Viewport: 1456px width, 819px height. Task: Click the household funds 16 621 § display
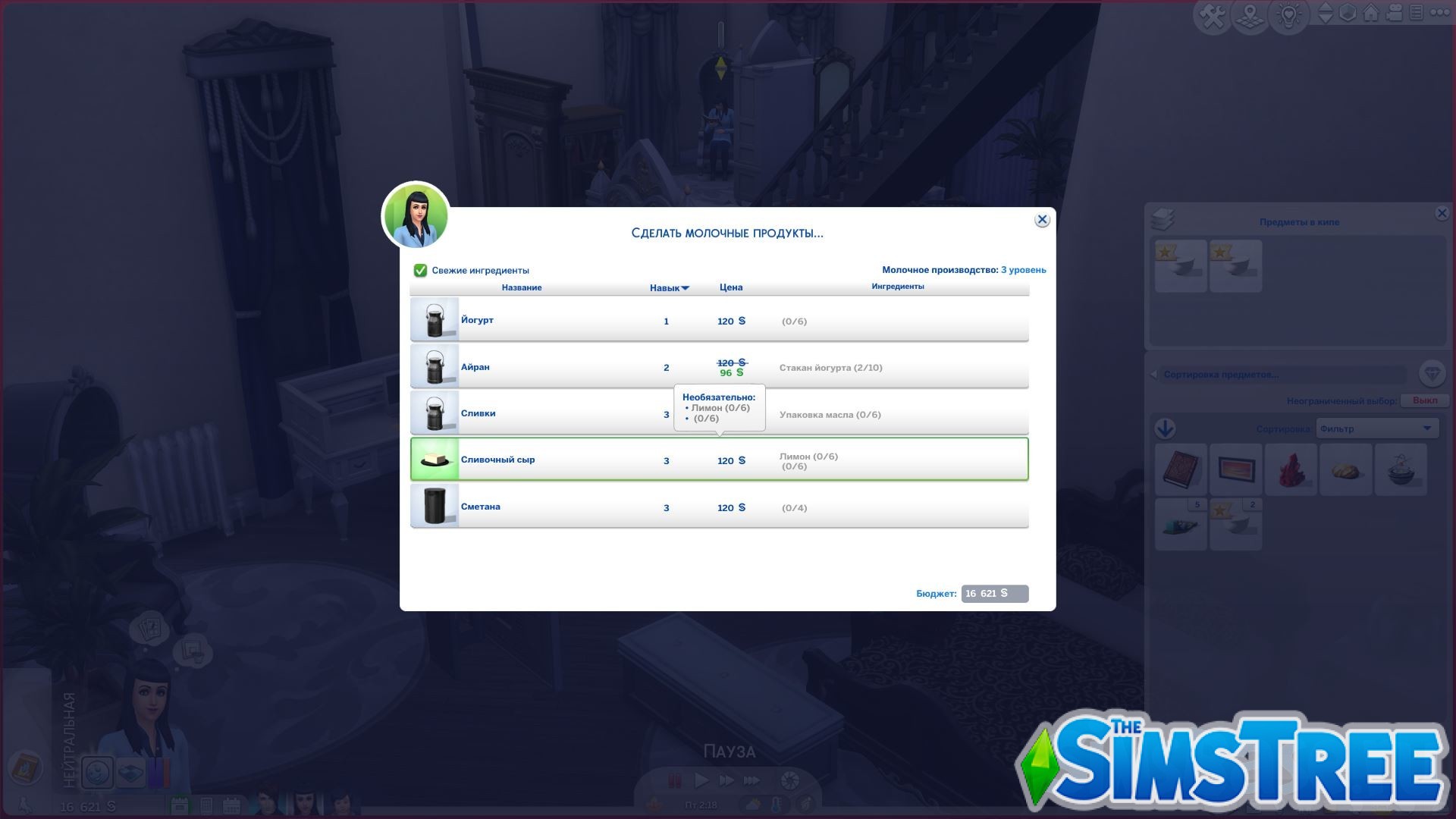pos(88,806)
